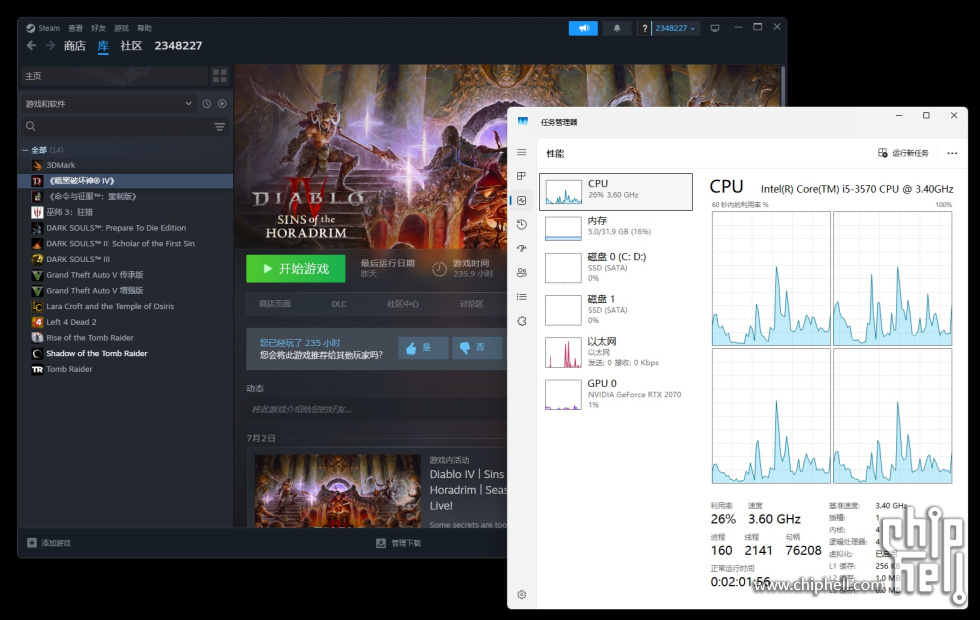Click Steam back navigation arrow
The image size is (980, 620).
point(31,46)
